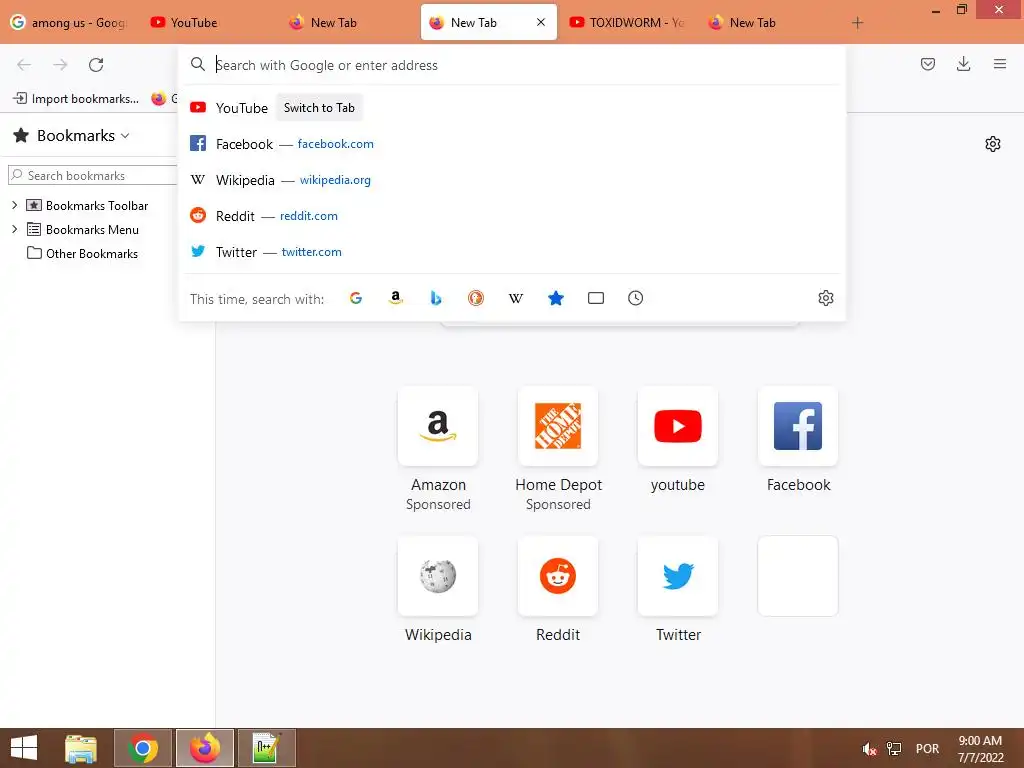Image resolution: width=1024 pixels, height=768 pixels.
Task: Search bookmarks using the star icon
Action: tap(556, 298)
